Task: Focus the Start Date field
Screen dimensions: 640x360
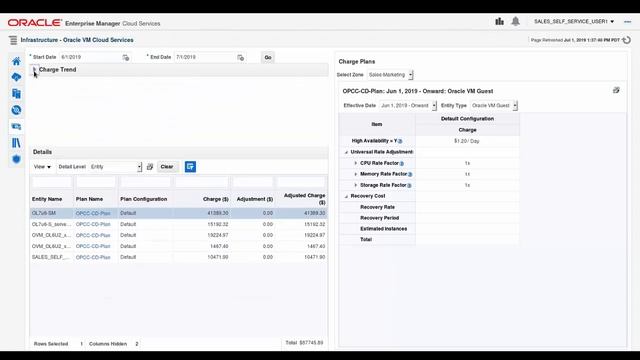Action: (x=90, y=57)
